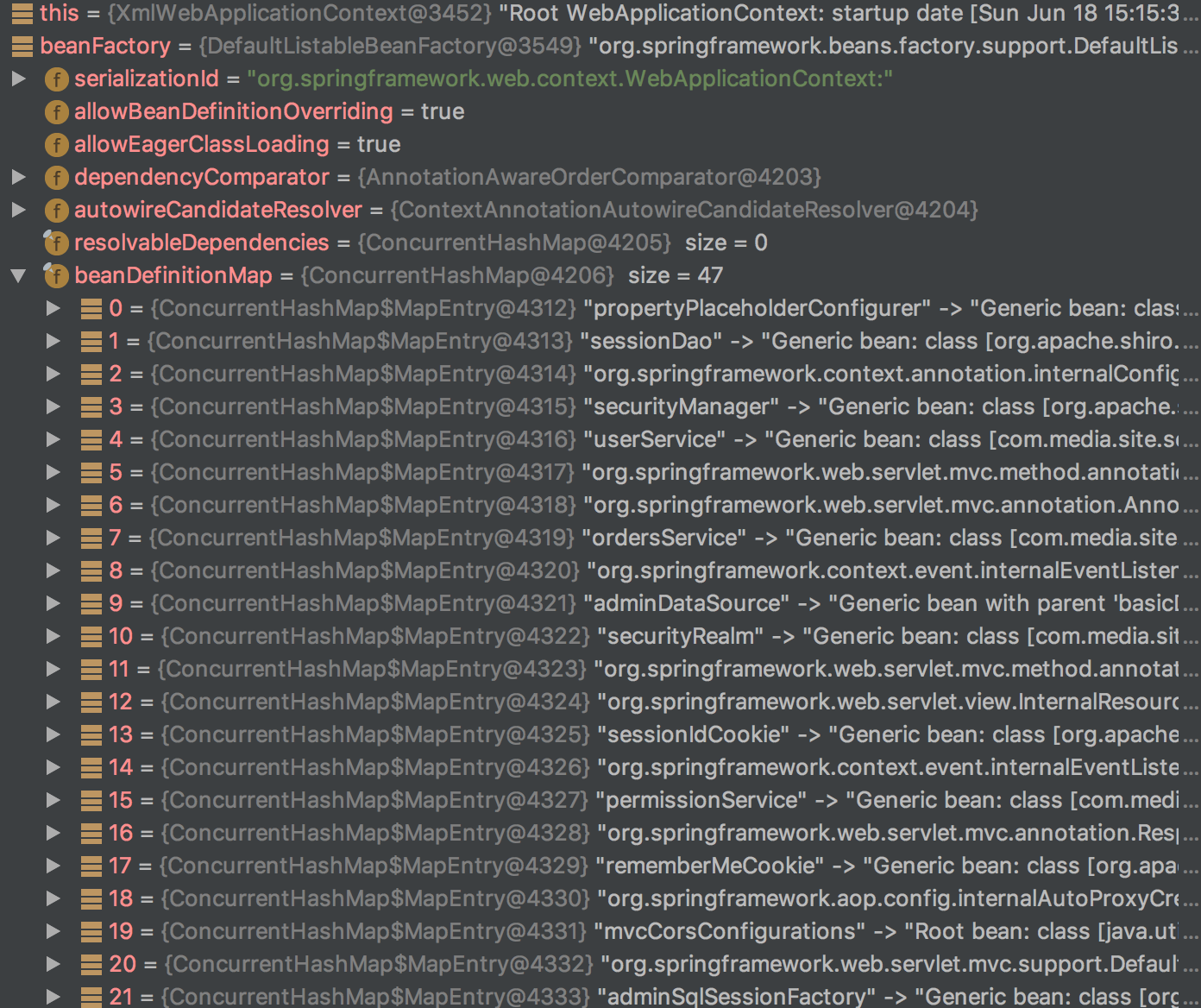Select row 20 mvc.support.Default entry

(x=600, y=964)
